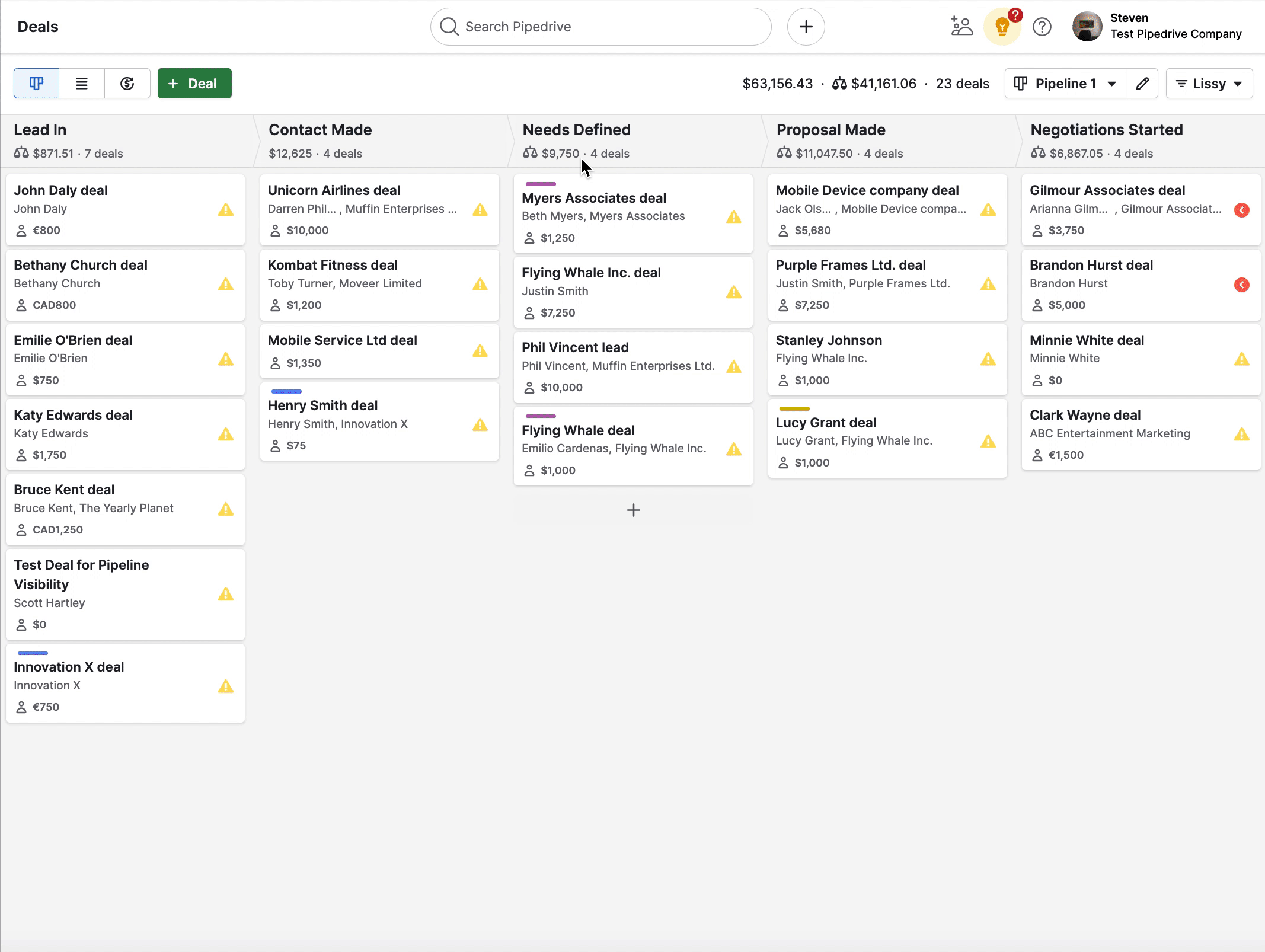Open the Sales Assistant lightbulb icon
Screen dimensions: 1265x952
pyautogui.click(x=1002, y=27)
